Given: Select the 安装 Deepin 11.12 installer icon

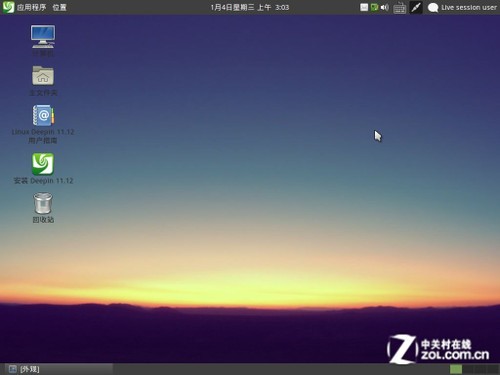Looking at the screenshot, I should (43, 169).
